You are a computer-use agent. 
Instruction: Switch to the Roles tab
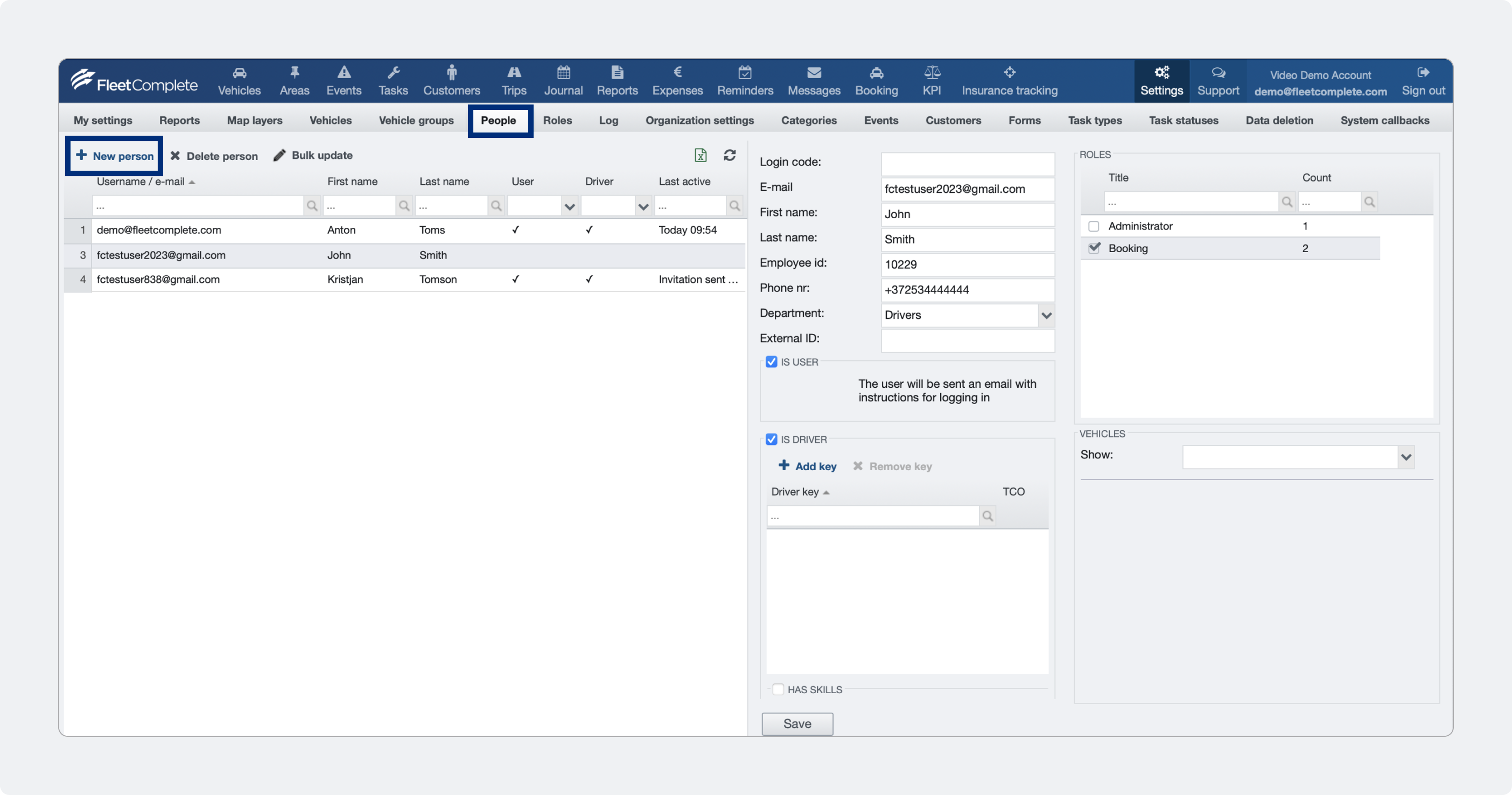(557, 120)
